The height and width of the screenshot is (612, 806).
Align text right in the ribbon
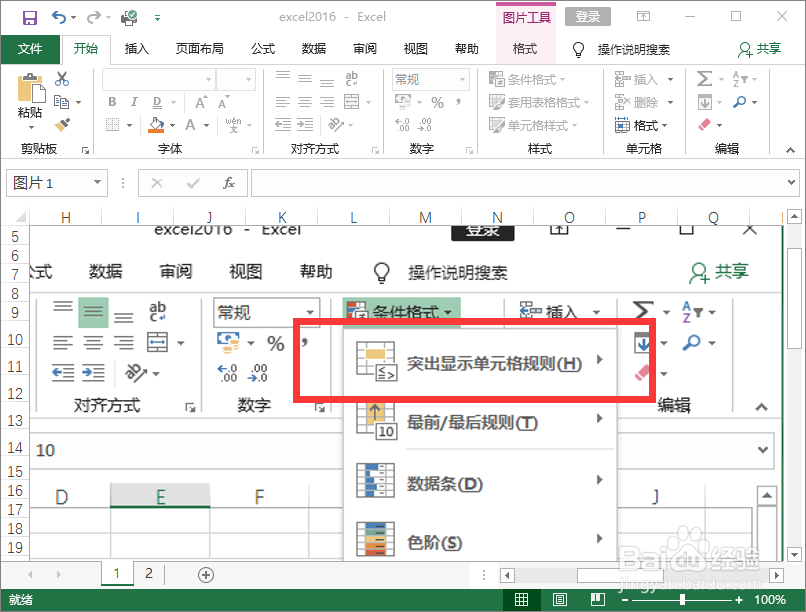(327, 102)
